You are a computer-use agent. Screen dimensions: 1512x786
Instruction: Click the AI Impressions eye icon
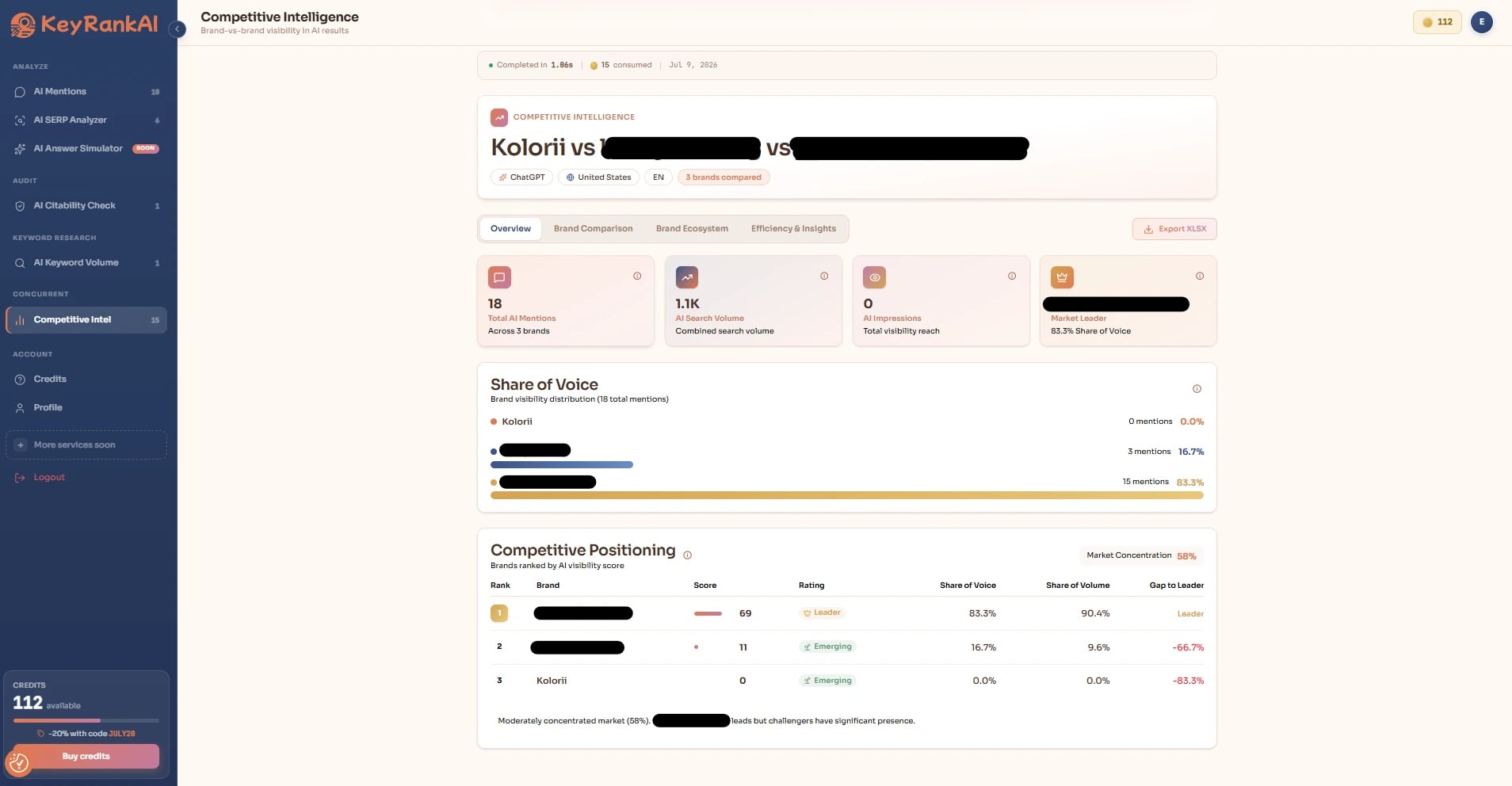pyautogui.click(x=875, y=277)
